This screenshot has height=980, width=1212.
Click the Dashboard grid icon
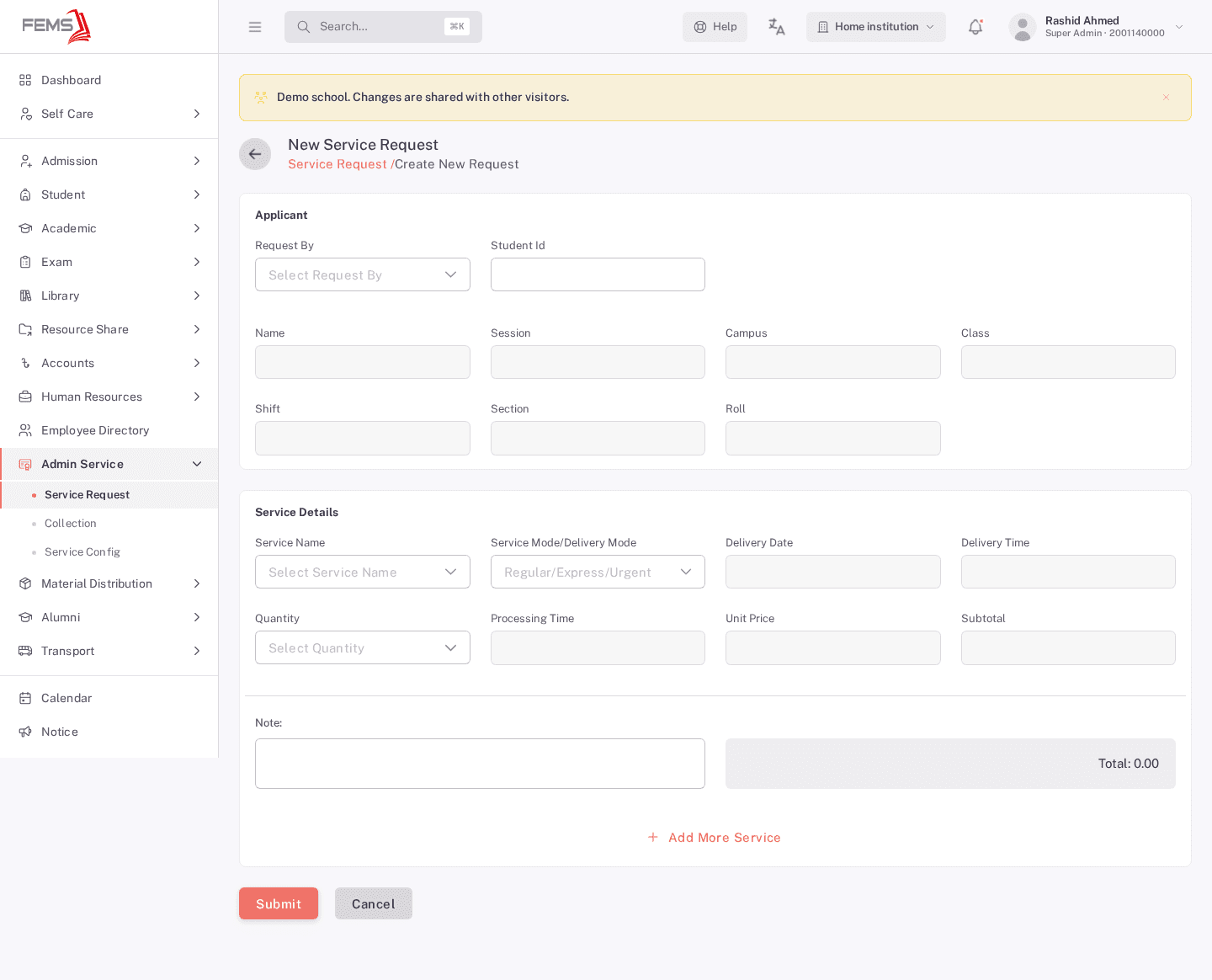25,80
